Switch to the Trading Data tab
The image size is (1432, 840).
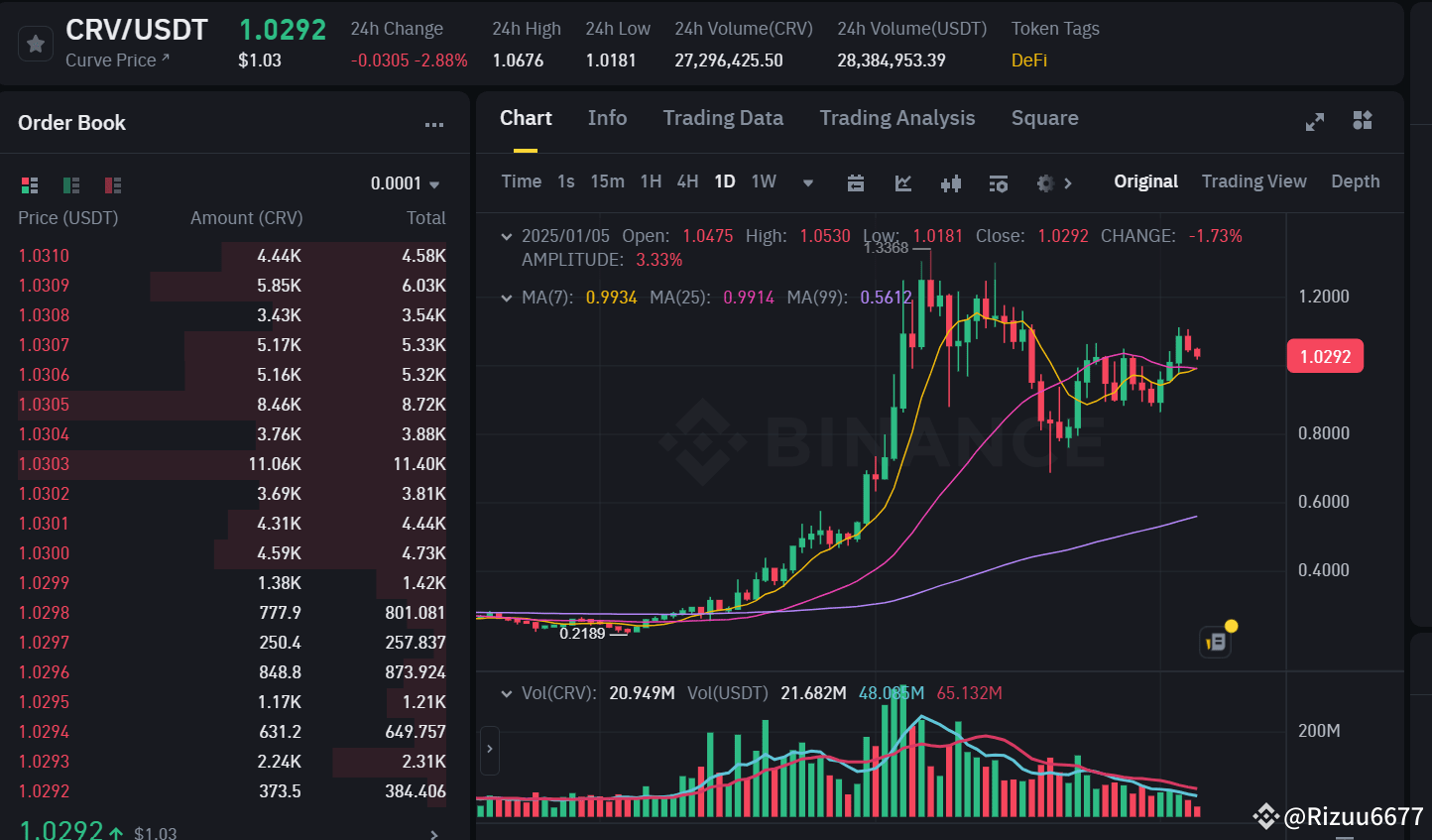coord(723,117)
